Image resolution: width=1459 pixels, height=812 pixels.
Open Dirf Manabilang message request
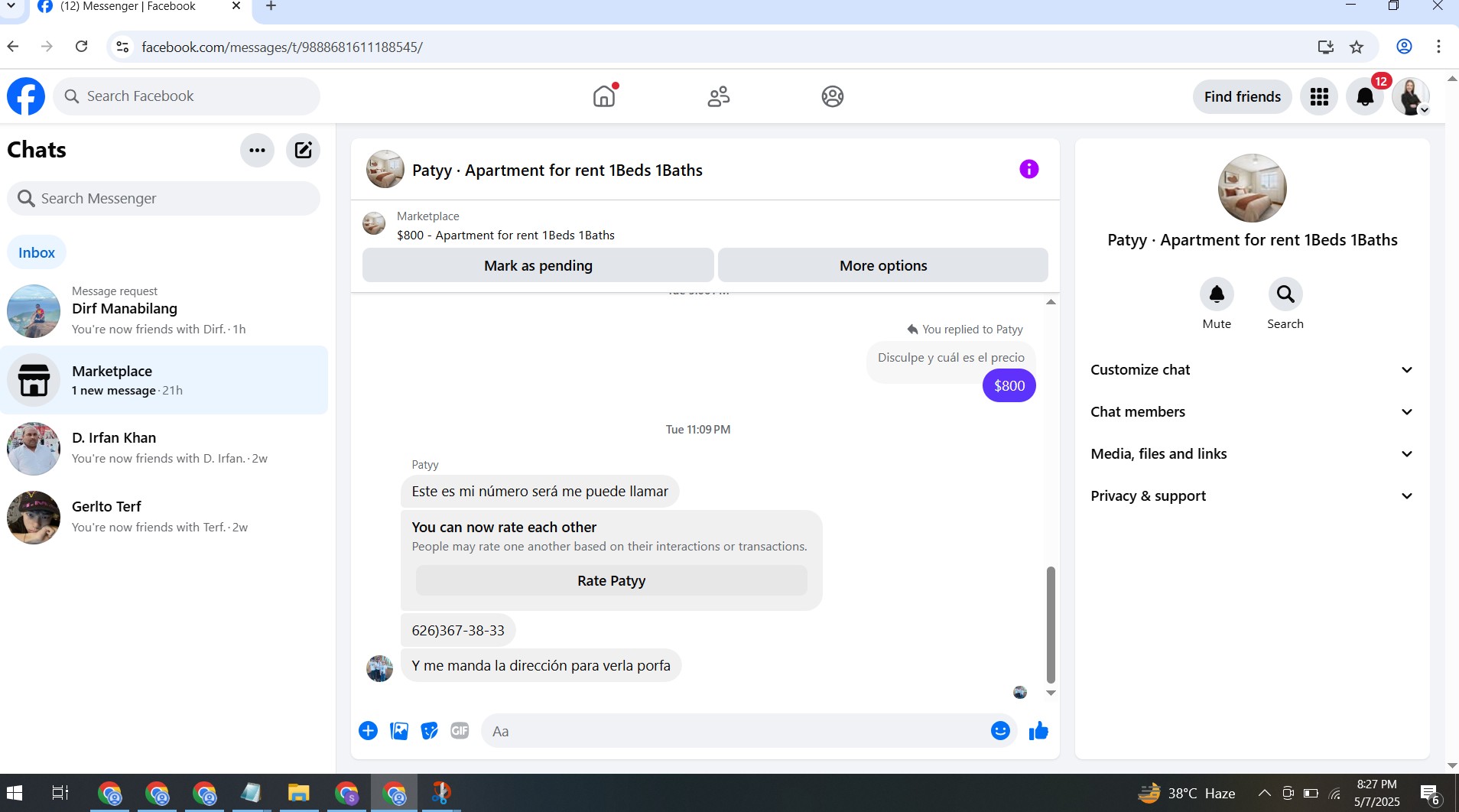[x=164, y=310]
